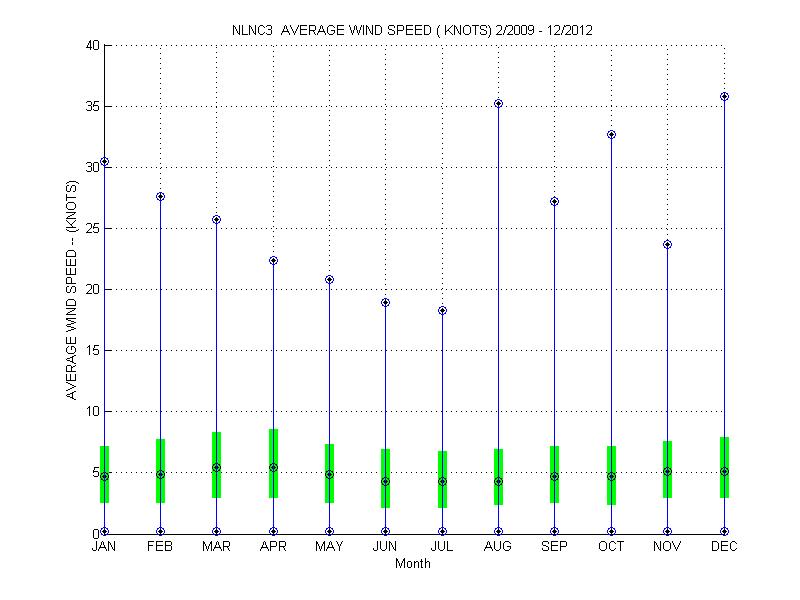The image size is (800, 600).
Task: Select the FEB tick label on x-axis
Action: click(160, 547)
